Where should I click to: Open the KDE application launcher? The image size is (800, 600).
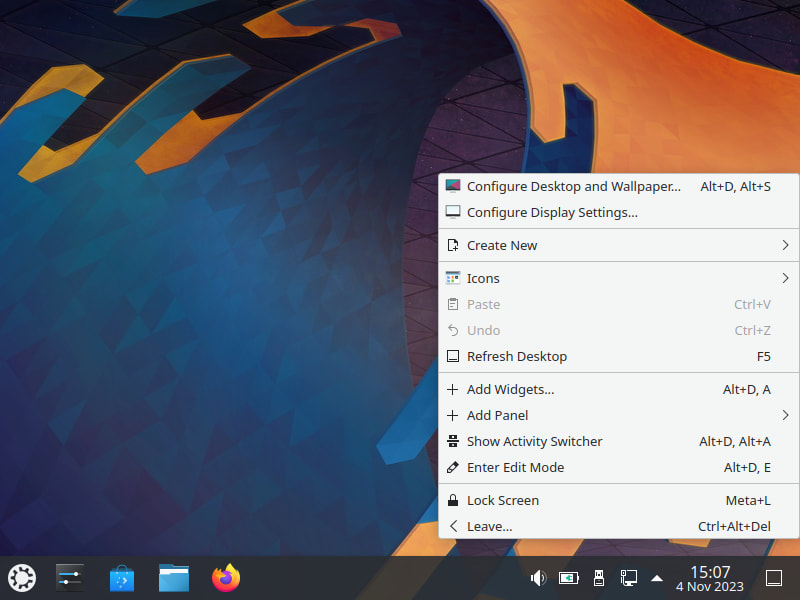pos(22,578)
